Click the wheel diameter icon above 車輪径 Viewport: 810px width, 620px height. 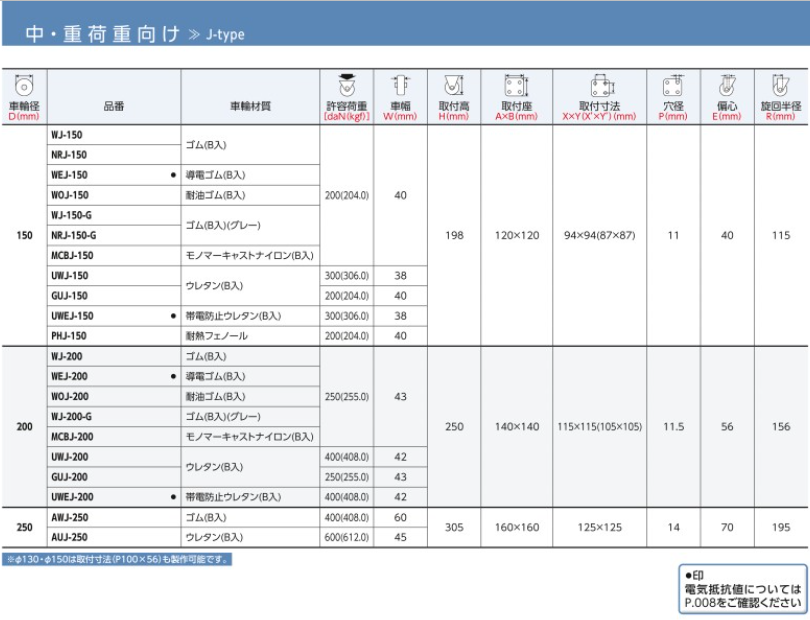click(23, 86)
